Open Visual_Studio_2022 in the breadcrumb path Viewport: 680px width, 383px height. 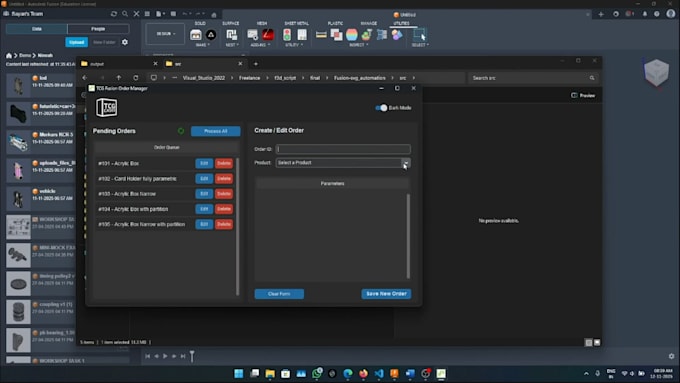204,78
